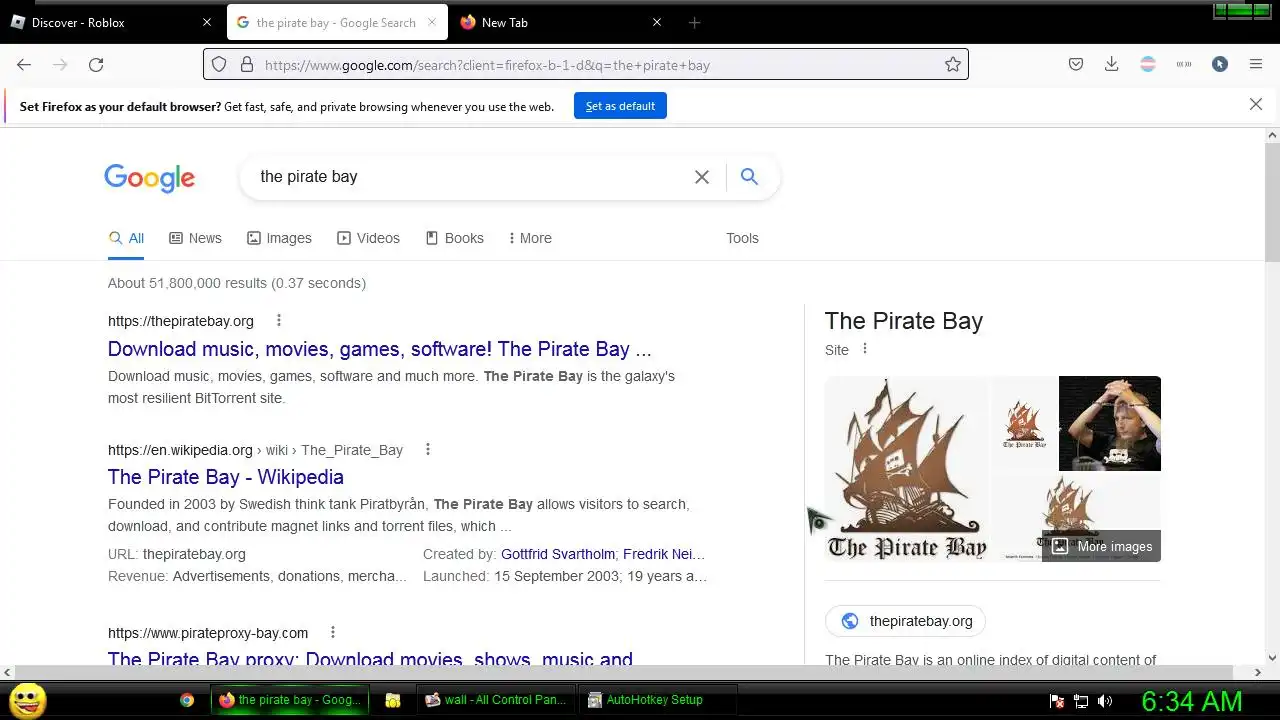Viewport: 1280px width, 720px height.
Task: Click the striped flag extension icon
Action: coord(1148,64)
